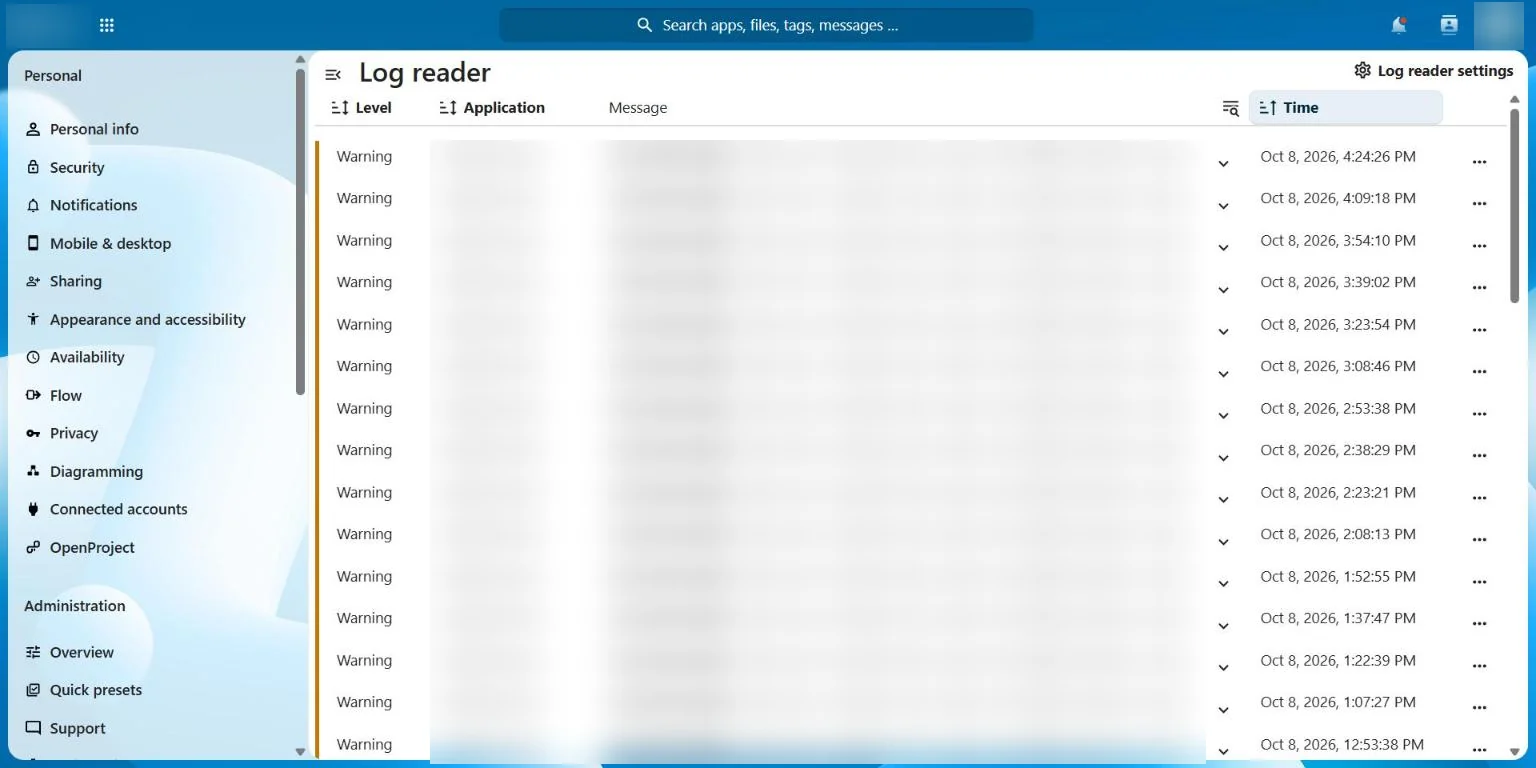Open actions menu for 4:24:26 PM entry

click(1480, 162)
